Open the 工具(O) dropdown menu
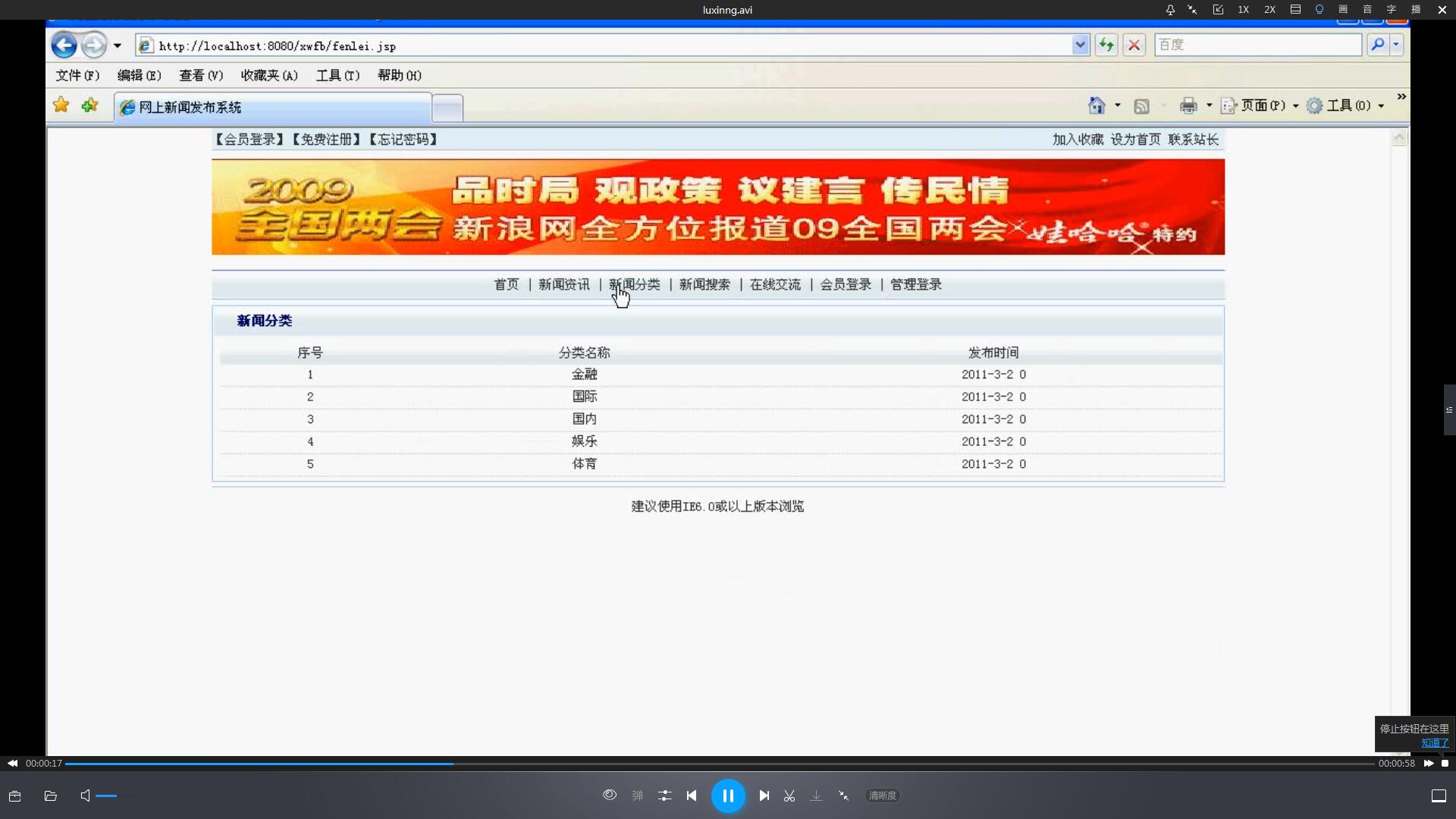The height and width of the screenshot is (819, 1456). (1346, 105)
